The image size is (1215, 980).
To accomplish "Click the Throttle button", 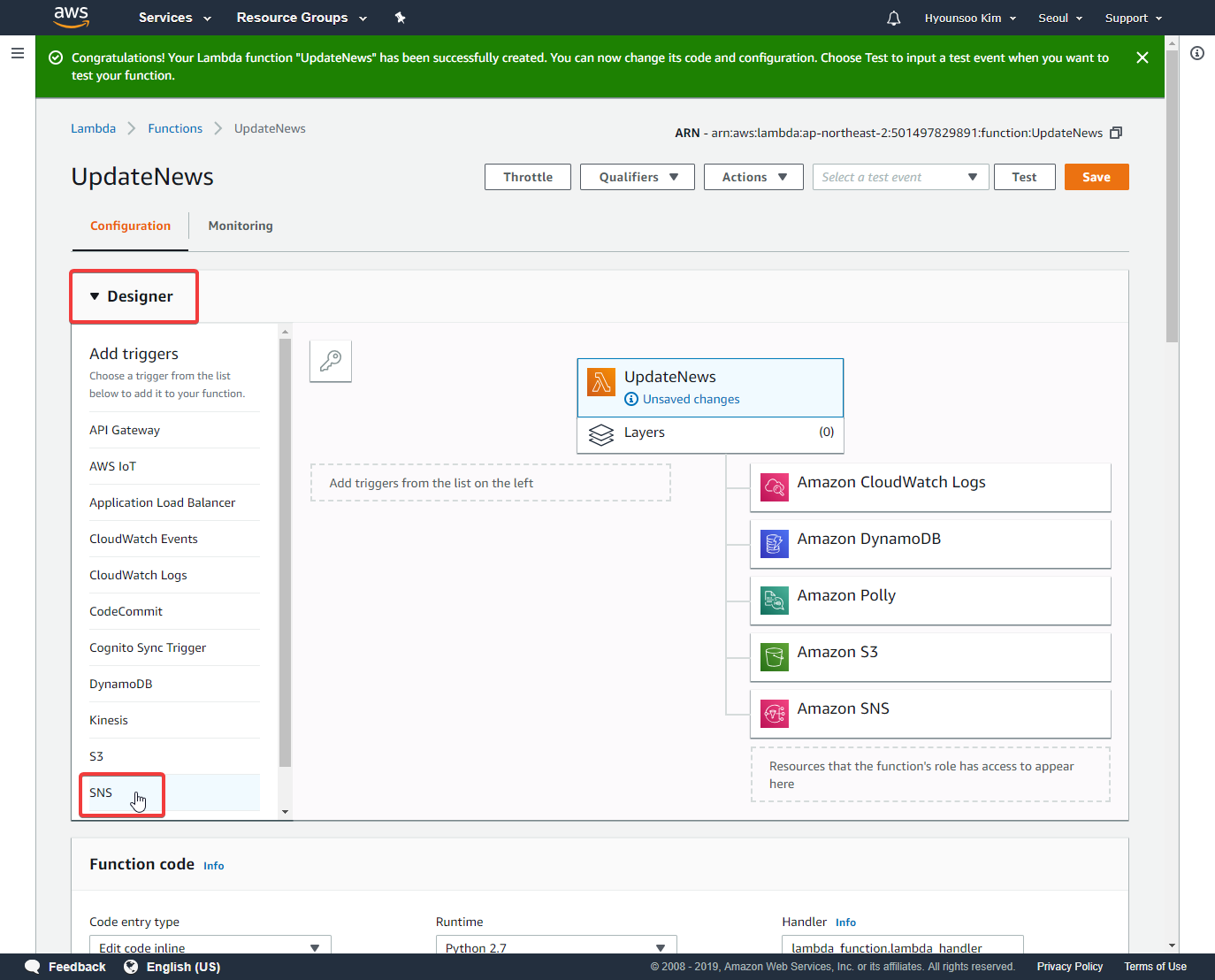I will [x=528, y=177].
